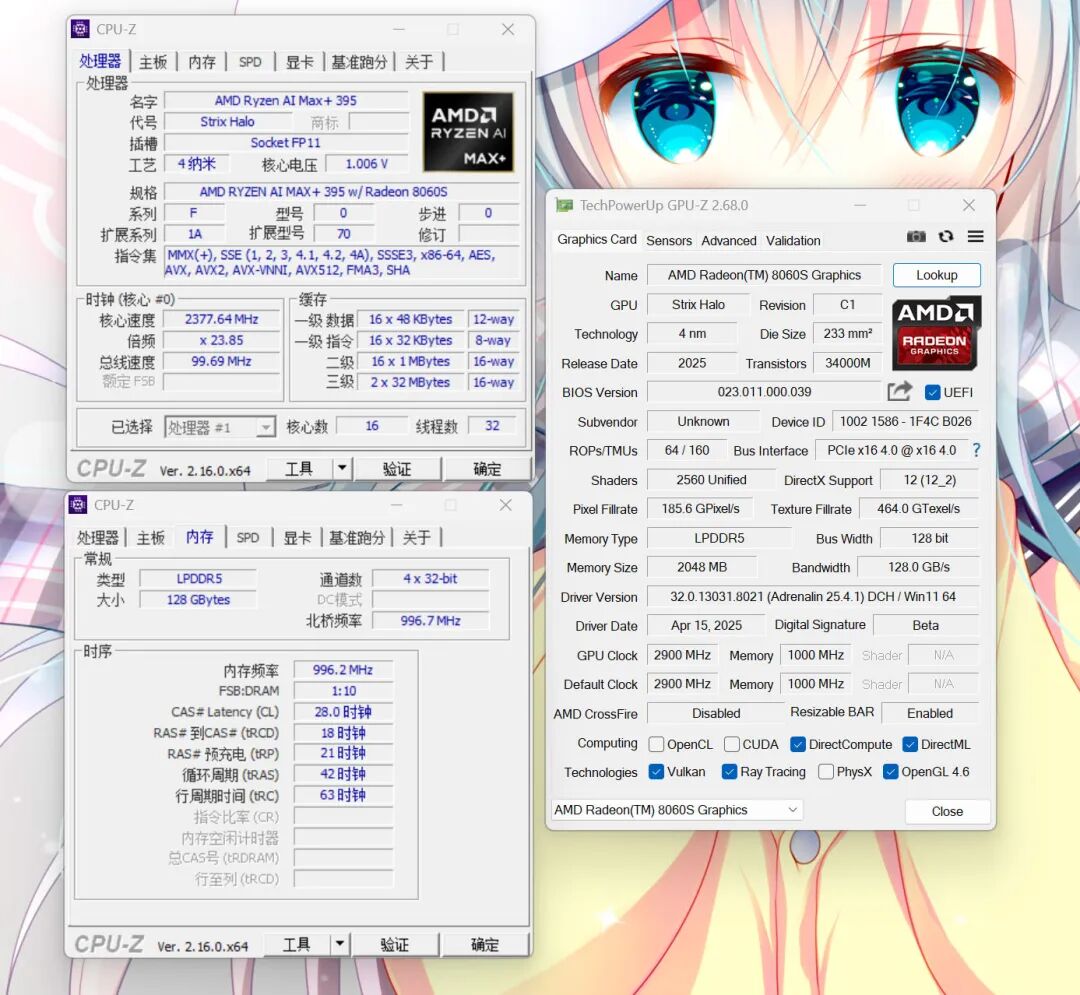
Task: Click BIOS Version field 023.011.000.039
Action: point(764,392)
